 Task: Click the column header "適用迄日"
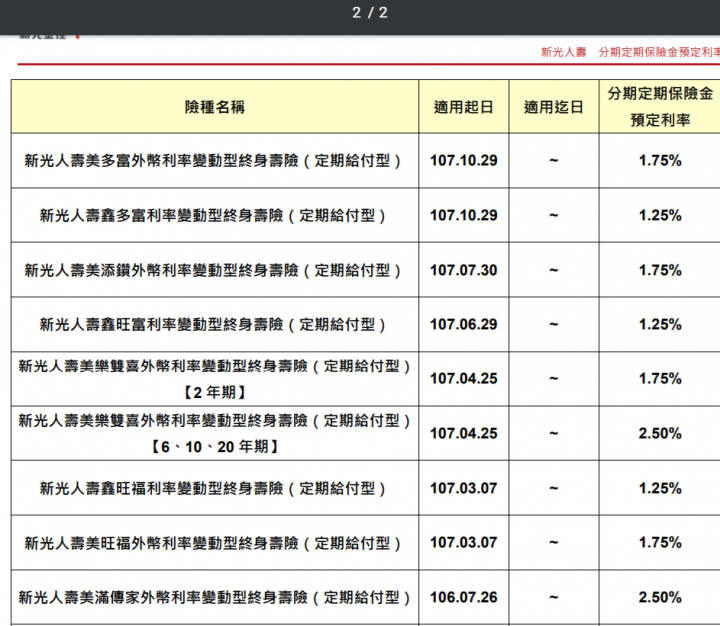553,107
